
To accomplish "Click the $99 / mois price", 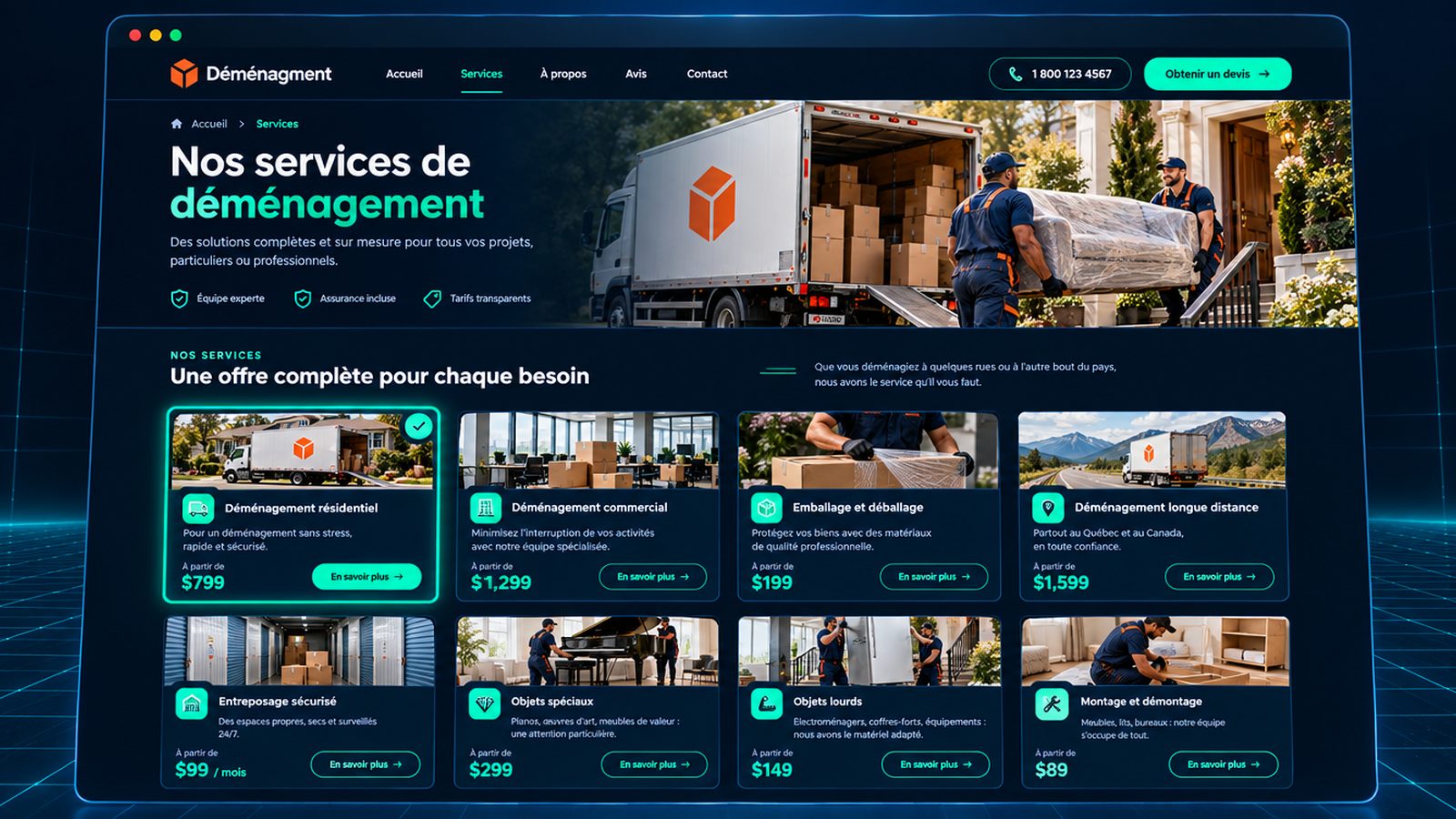I will tap(211, 771).
